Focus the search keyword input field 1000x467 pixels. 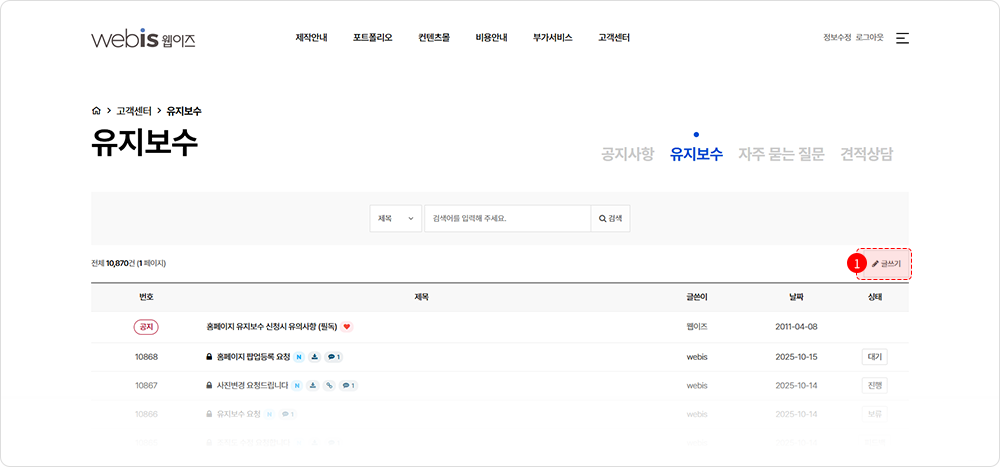click(x=507, y=218)
